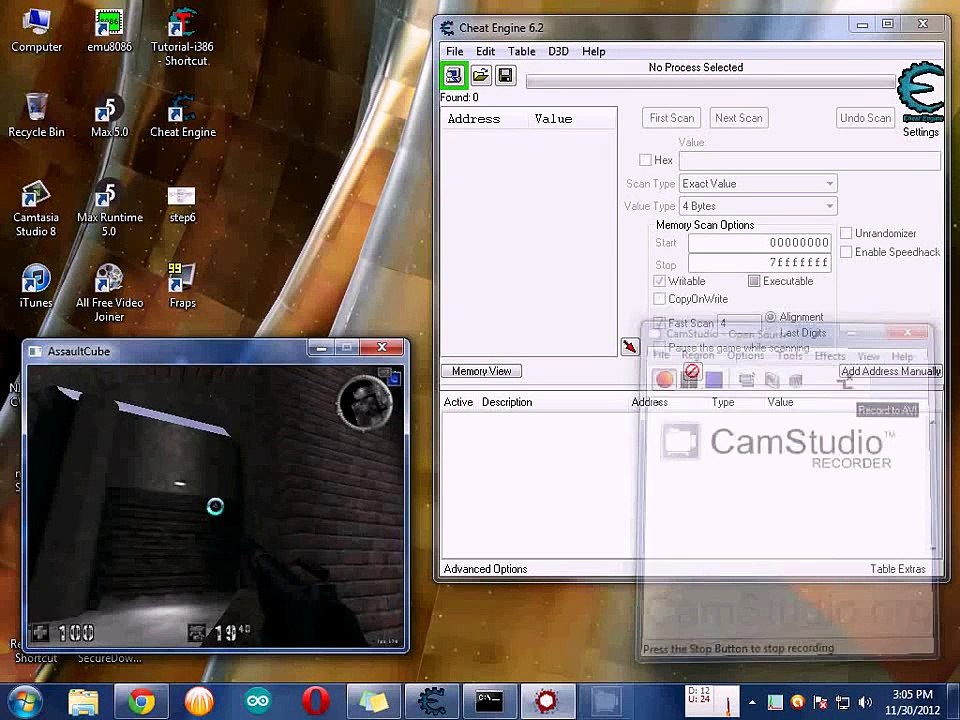This screenshot has height=720, width=960.
Task: Toggle the Executable checkbox
Action: 754,281
